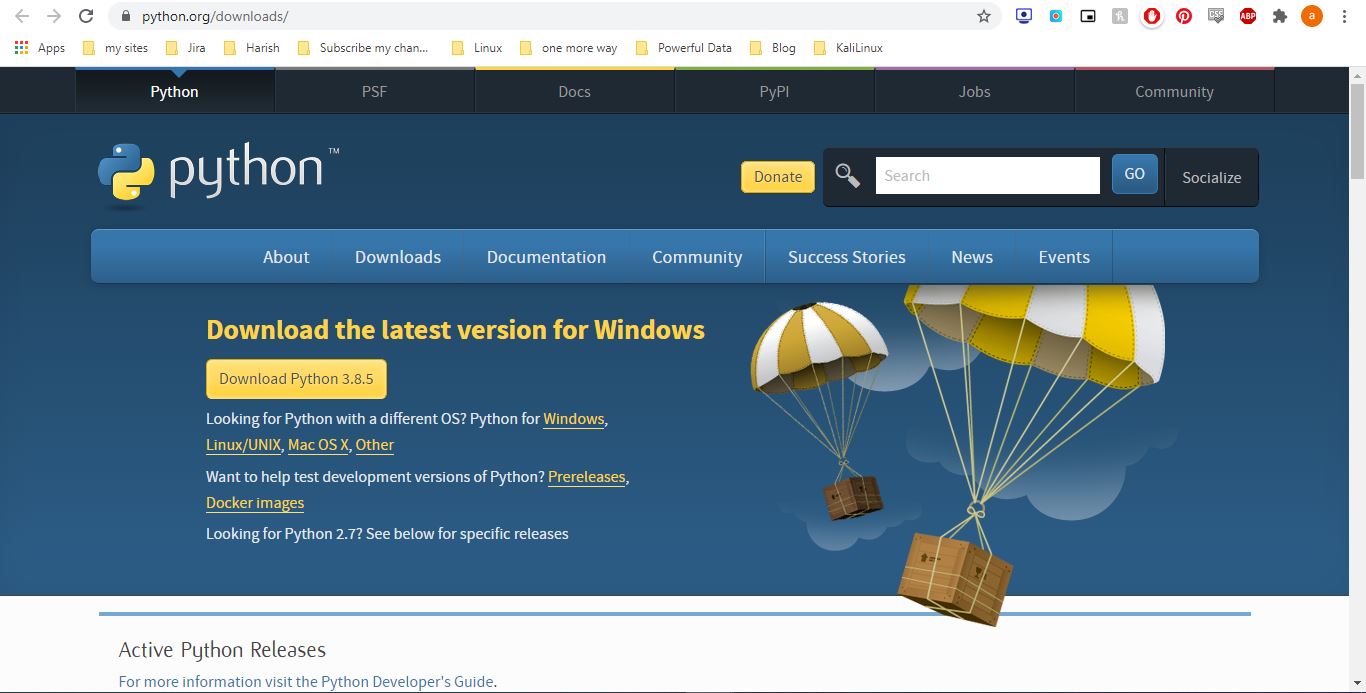Switch to the PyPI top tab
Screen dimensions: 1366x693
(774, 91)
